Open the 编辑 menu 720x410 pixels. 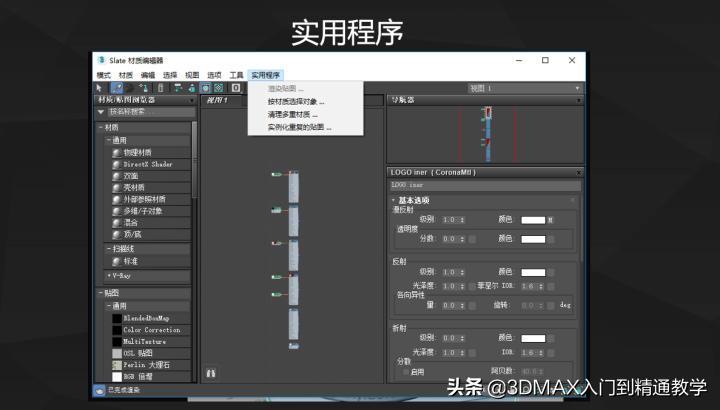point(148,75)
